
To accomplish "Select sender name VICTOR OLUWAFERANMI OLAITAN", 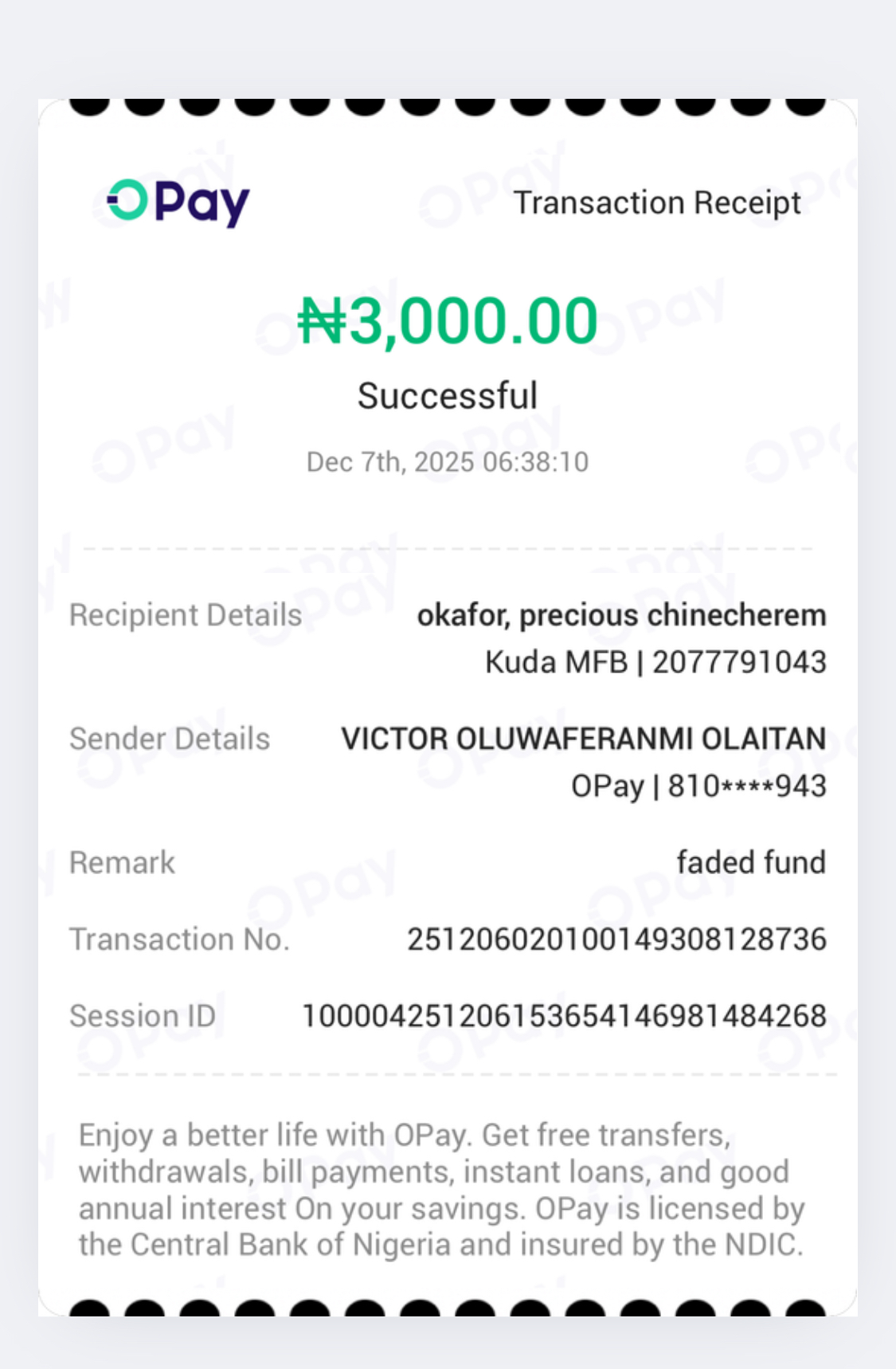I will click(x=583, y=739).
